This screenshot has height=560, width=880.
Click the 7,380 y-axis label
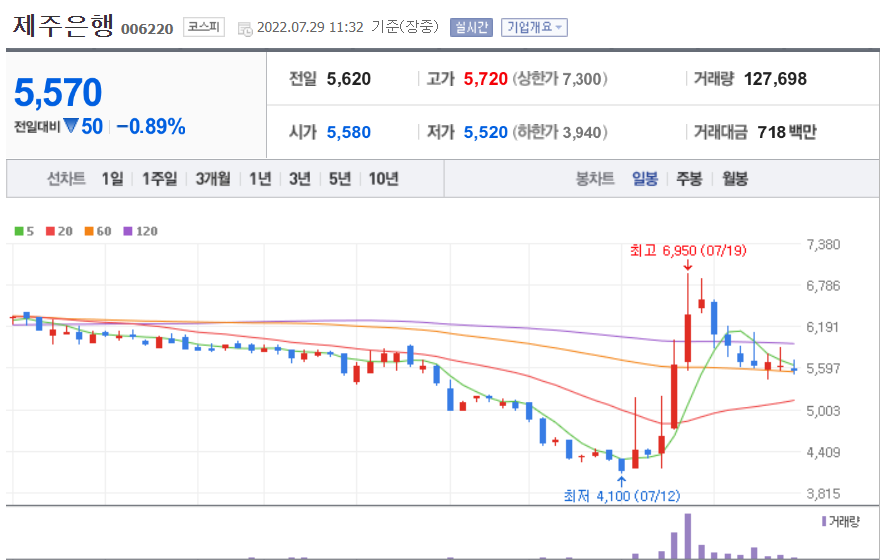pos(823,244)
